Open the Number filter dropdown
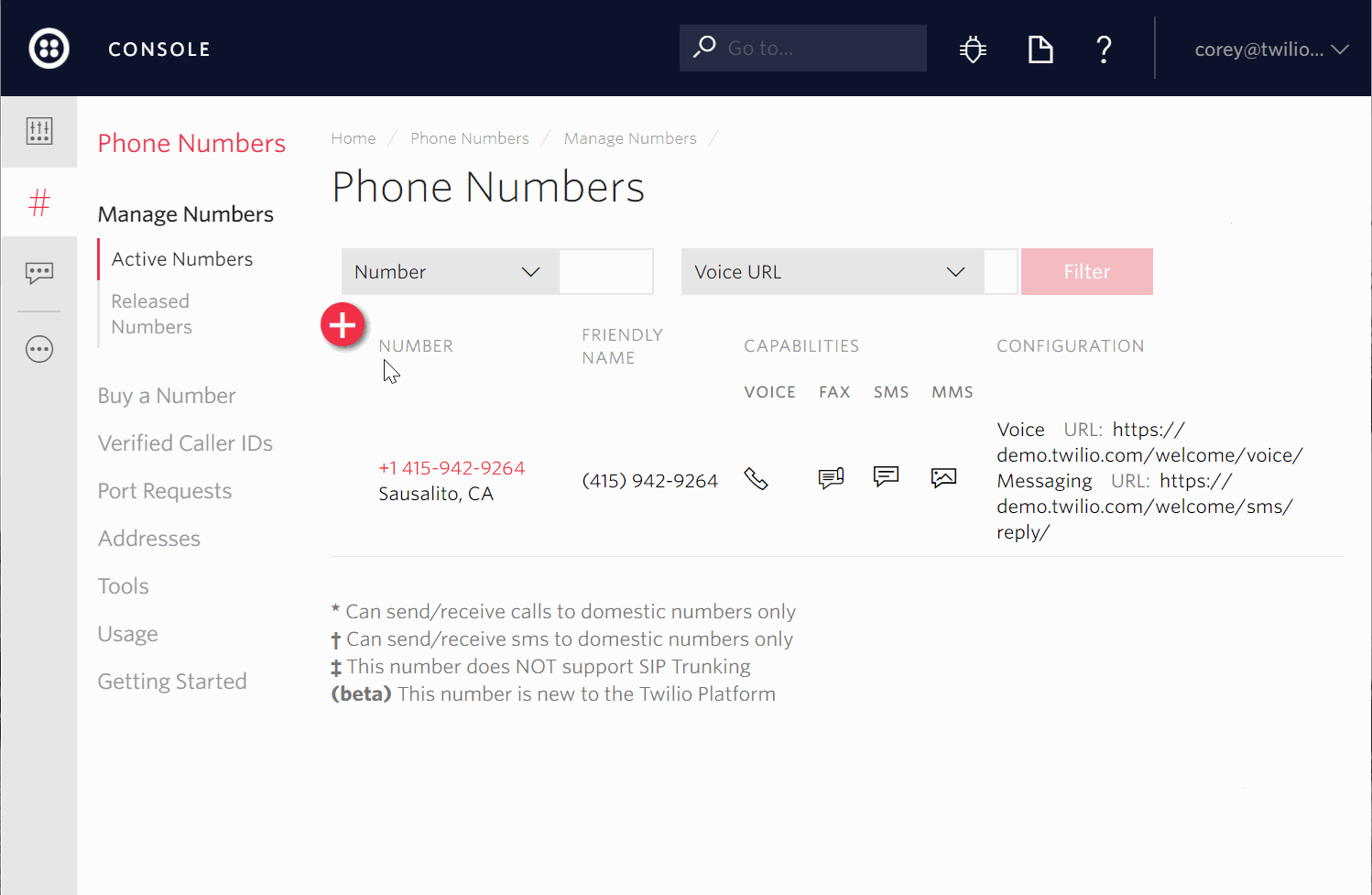Screen dimensions: 1372x895 click(450, 272)
